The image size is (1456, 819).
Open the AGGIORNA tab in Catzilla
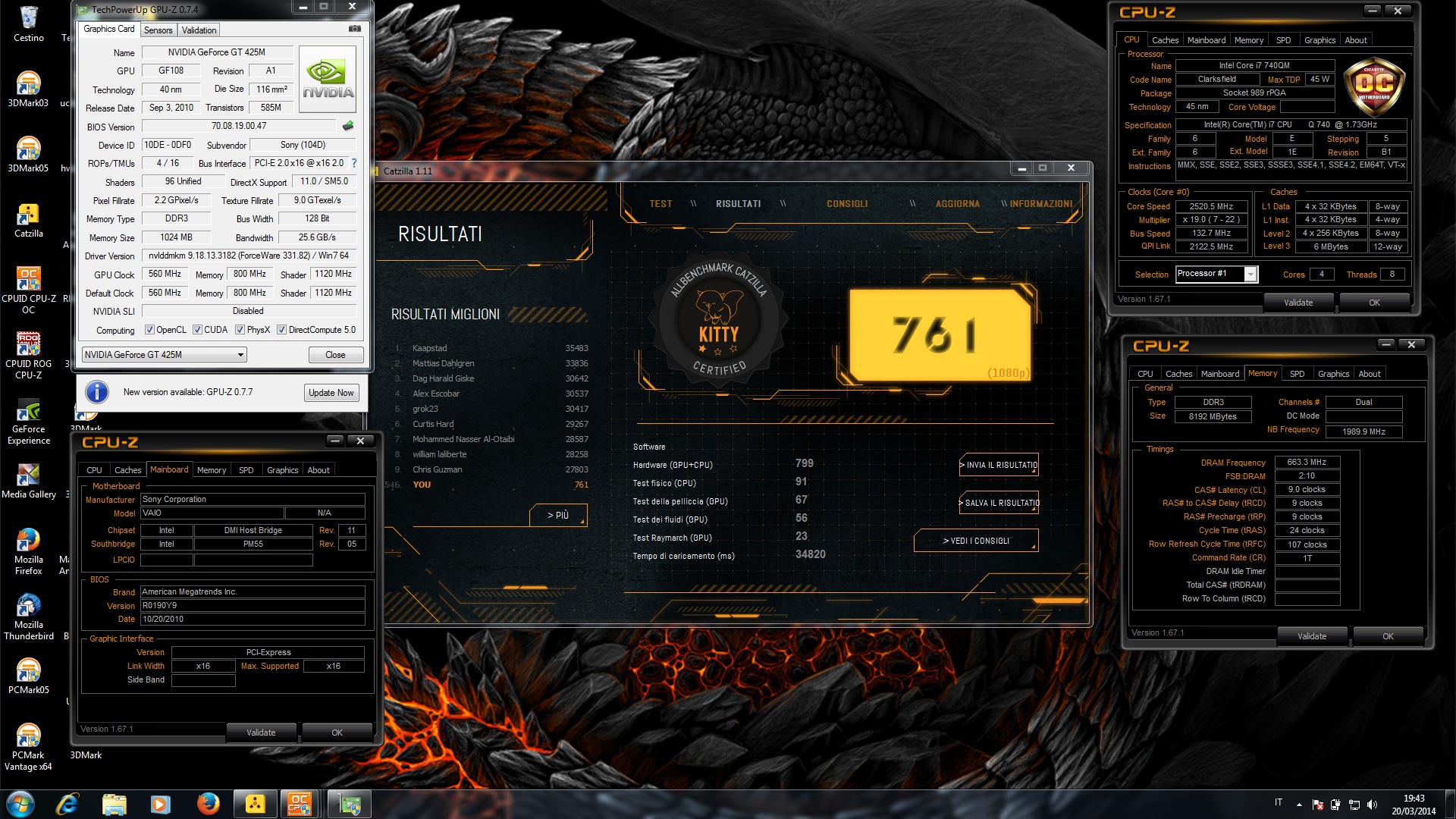coord(957,204)
